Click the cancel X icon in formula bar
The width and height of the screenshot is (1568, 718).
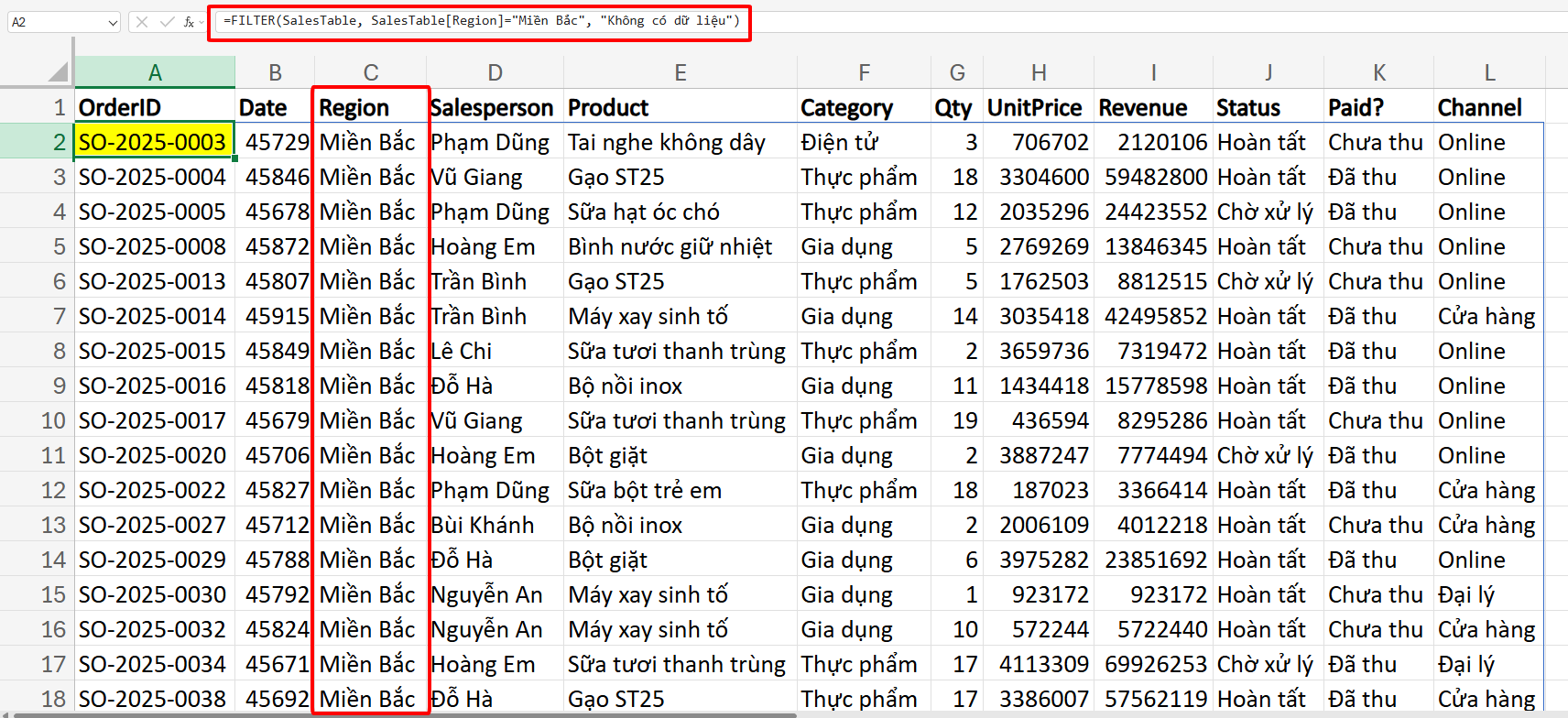click(x=141, y=22)
